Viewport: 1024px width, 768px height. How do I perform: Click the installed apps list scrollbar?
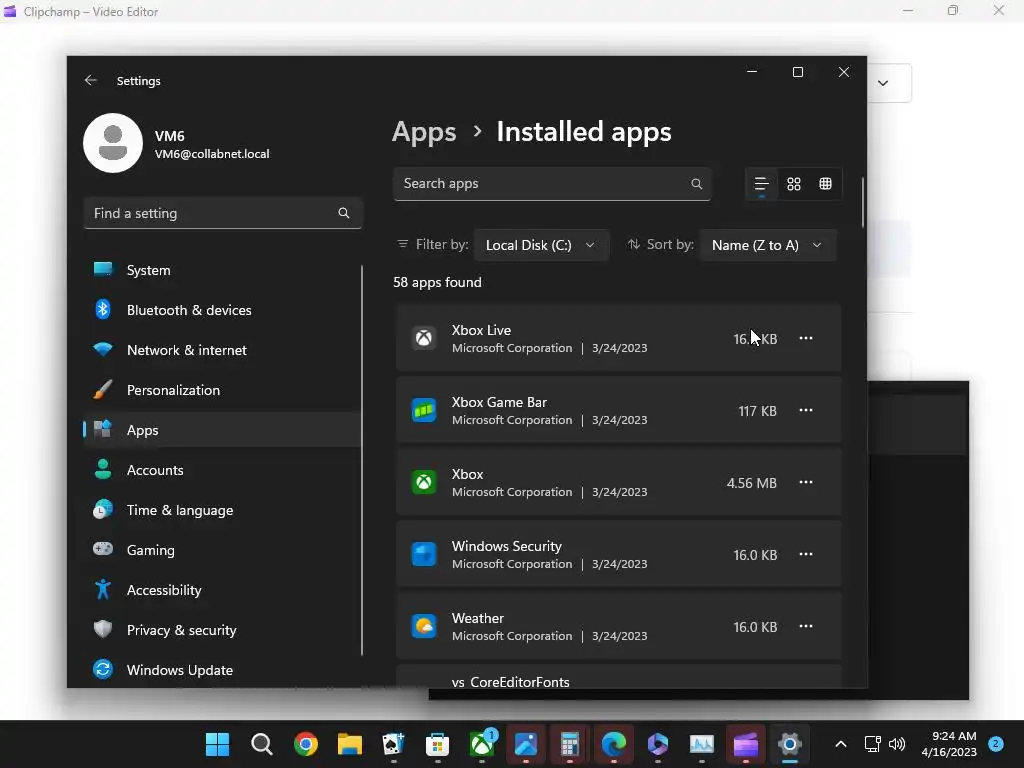(x=863, y=202)
